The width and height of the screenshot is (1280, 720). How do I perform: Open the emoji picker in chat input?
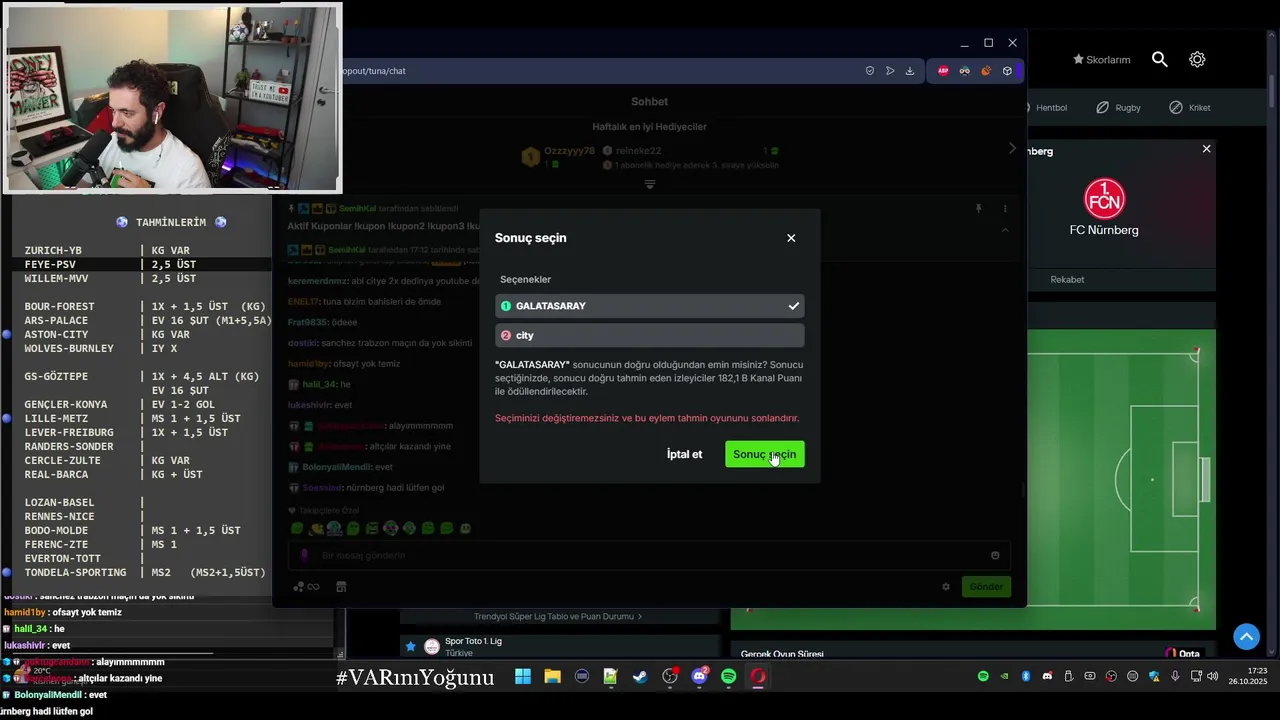995,555
